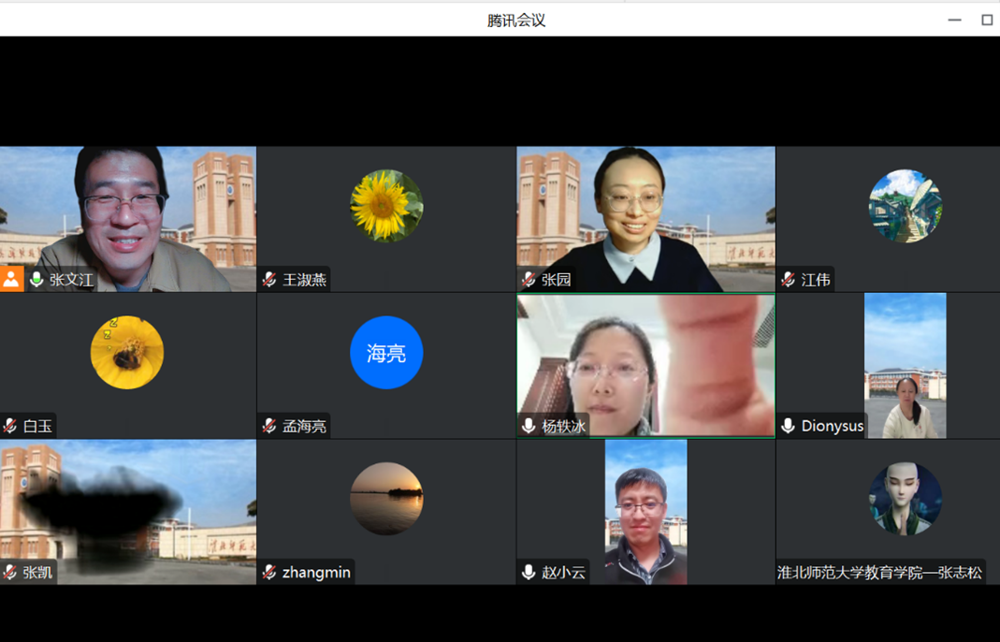Mute 赵小云's active microphone
This screenshot has height=642, width=1000.
point(527,572)
